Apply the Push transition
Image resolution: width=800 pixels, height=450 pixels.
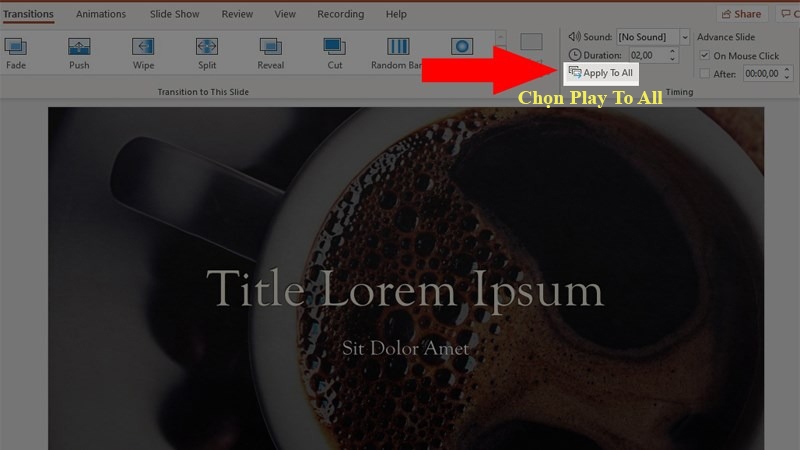(x=79, y=54)
